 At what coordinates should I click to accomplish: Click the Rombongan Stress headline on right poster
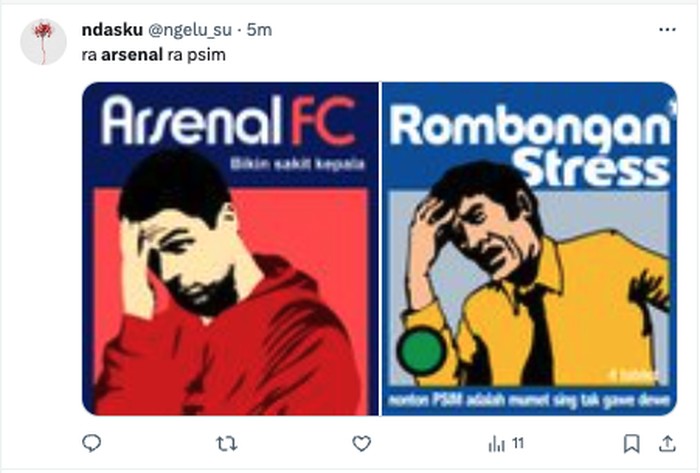coord(529,146)
